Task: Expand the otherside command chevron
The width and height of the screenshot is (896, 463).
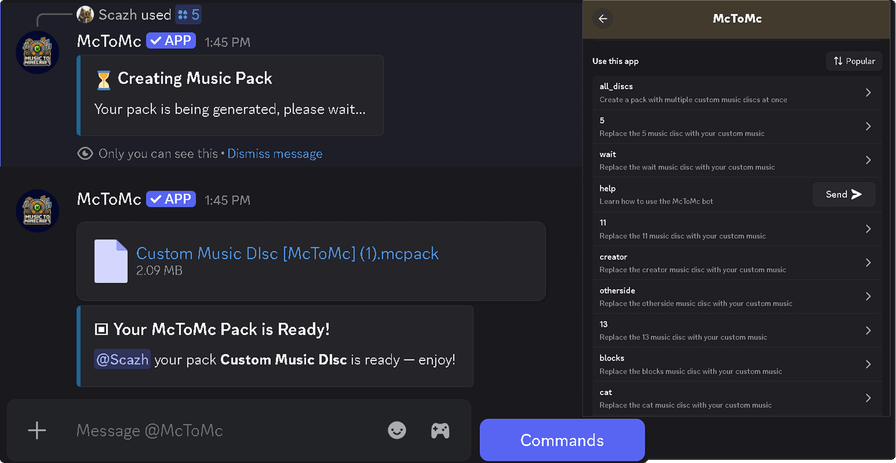Action: (867, 297)
